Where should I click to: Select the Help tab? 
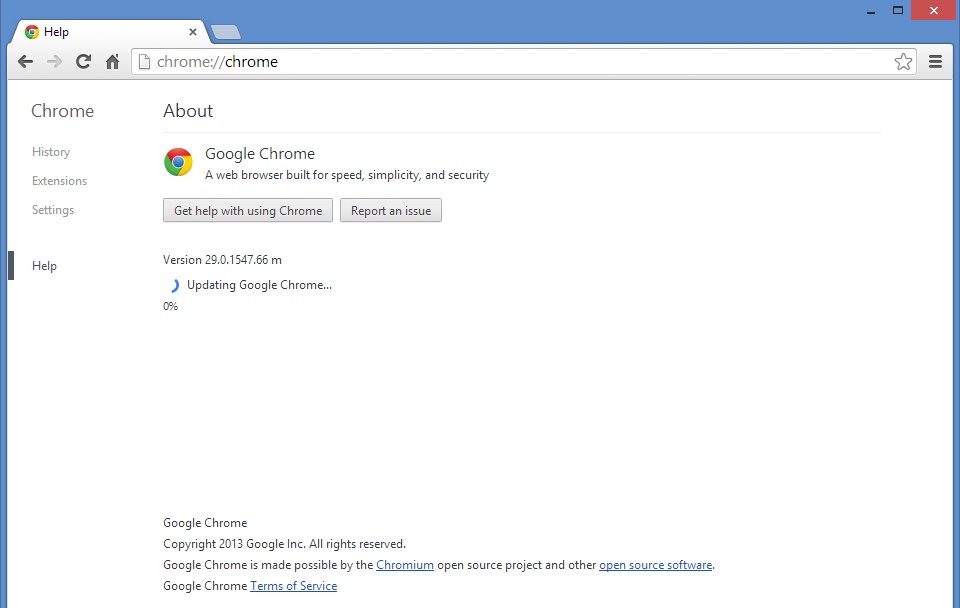coord(110,32)
